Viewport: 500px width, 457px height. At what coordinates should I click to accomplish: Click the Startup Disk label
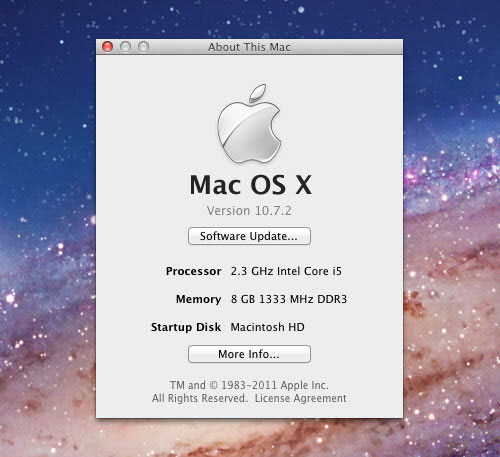click(186, 327)
